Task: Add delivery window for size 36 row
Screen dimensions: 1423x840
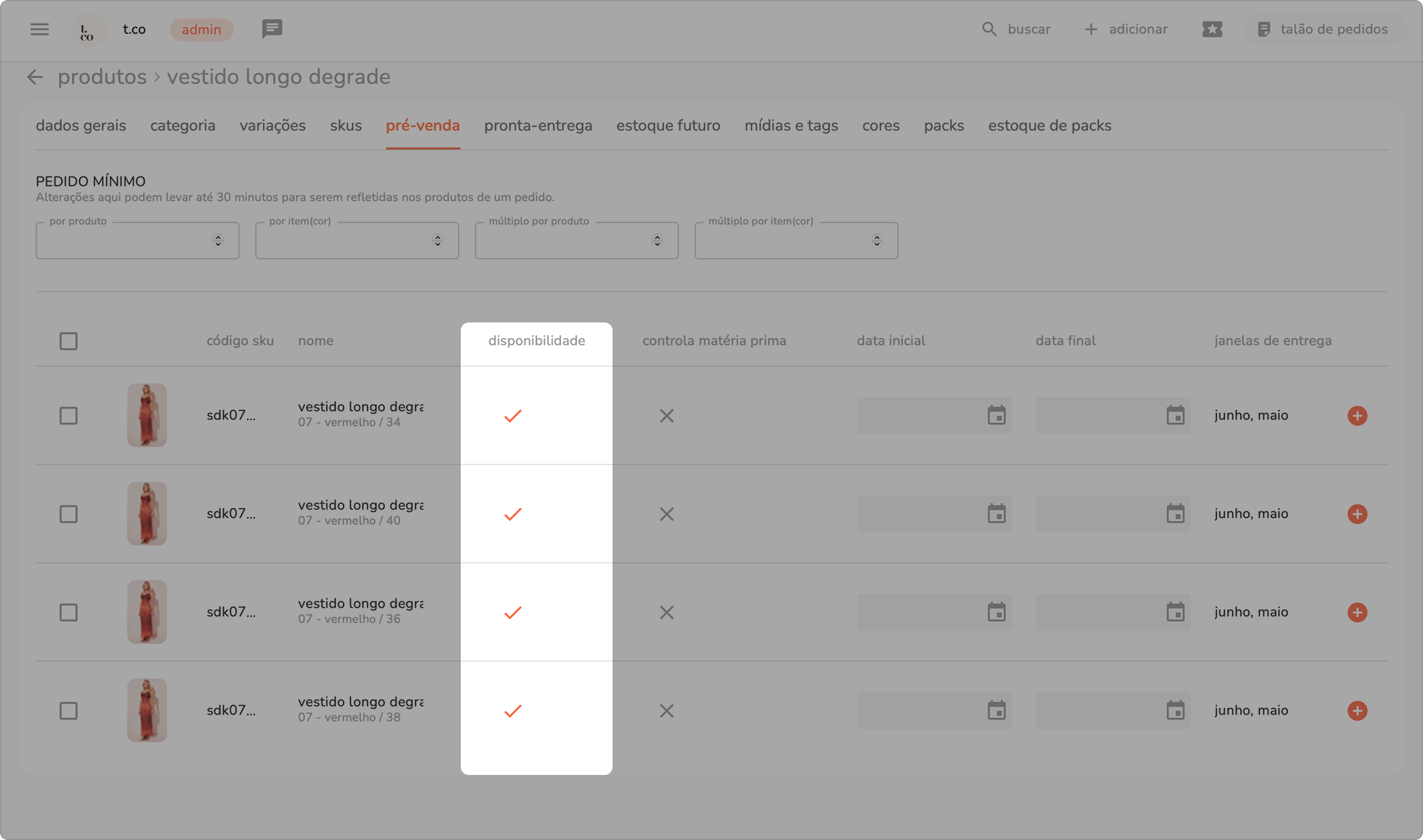Action: tap(1357, 612)
